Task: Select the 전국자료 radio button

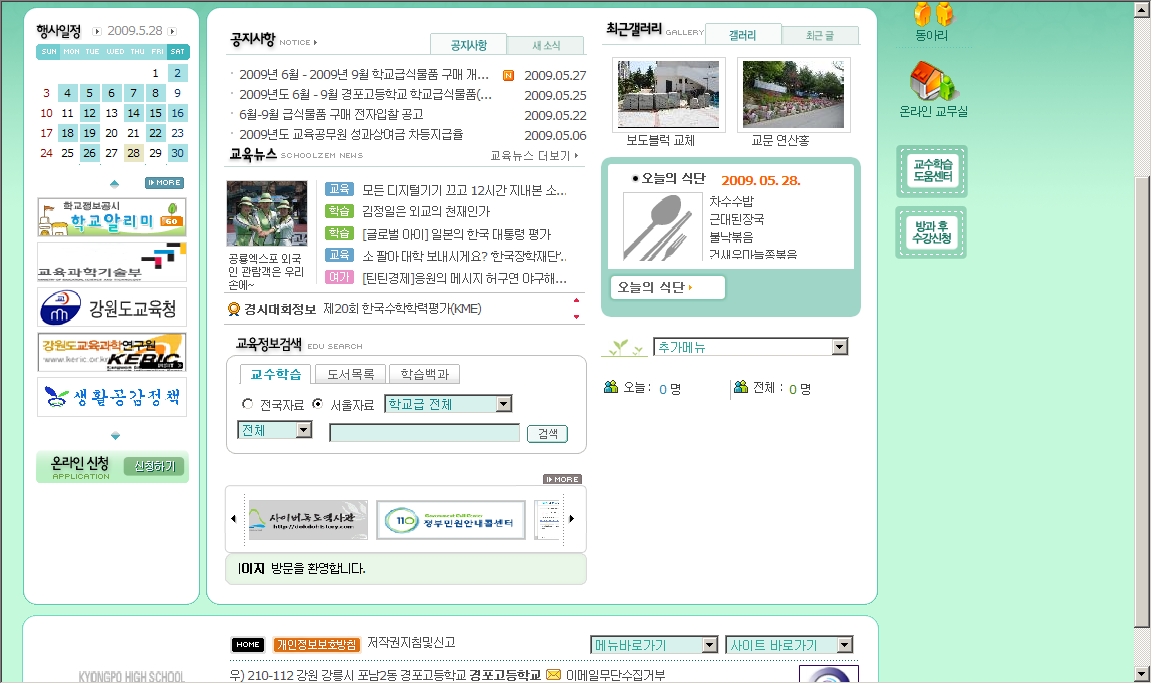Action: [x=248, y=404]
